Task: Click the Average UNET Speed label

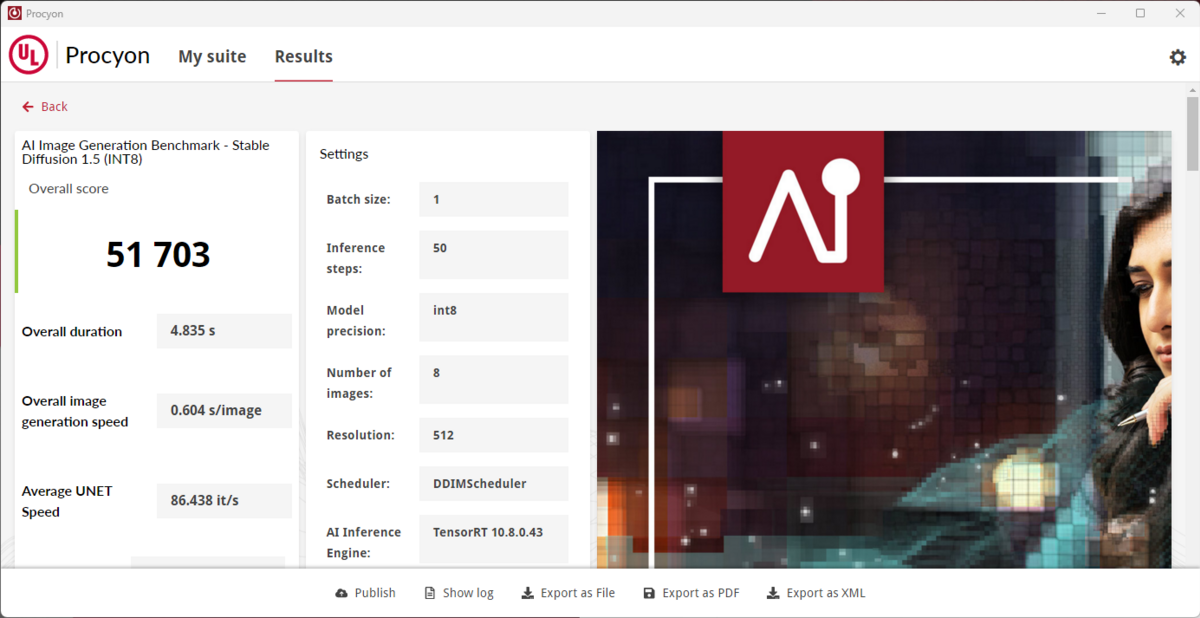Action: 67,501
